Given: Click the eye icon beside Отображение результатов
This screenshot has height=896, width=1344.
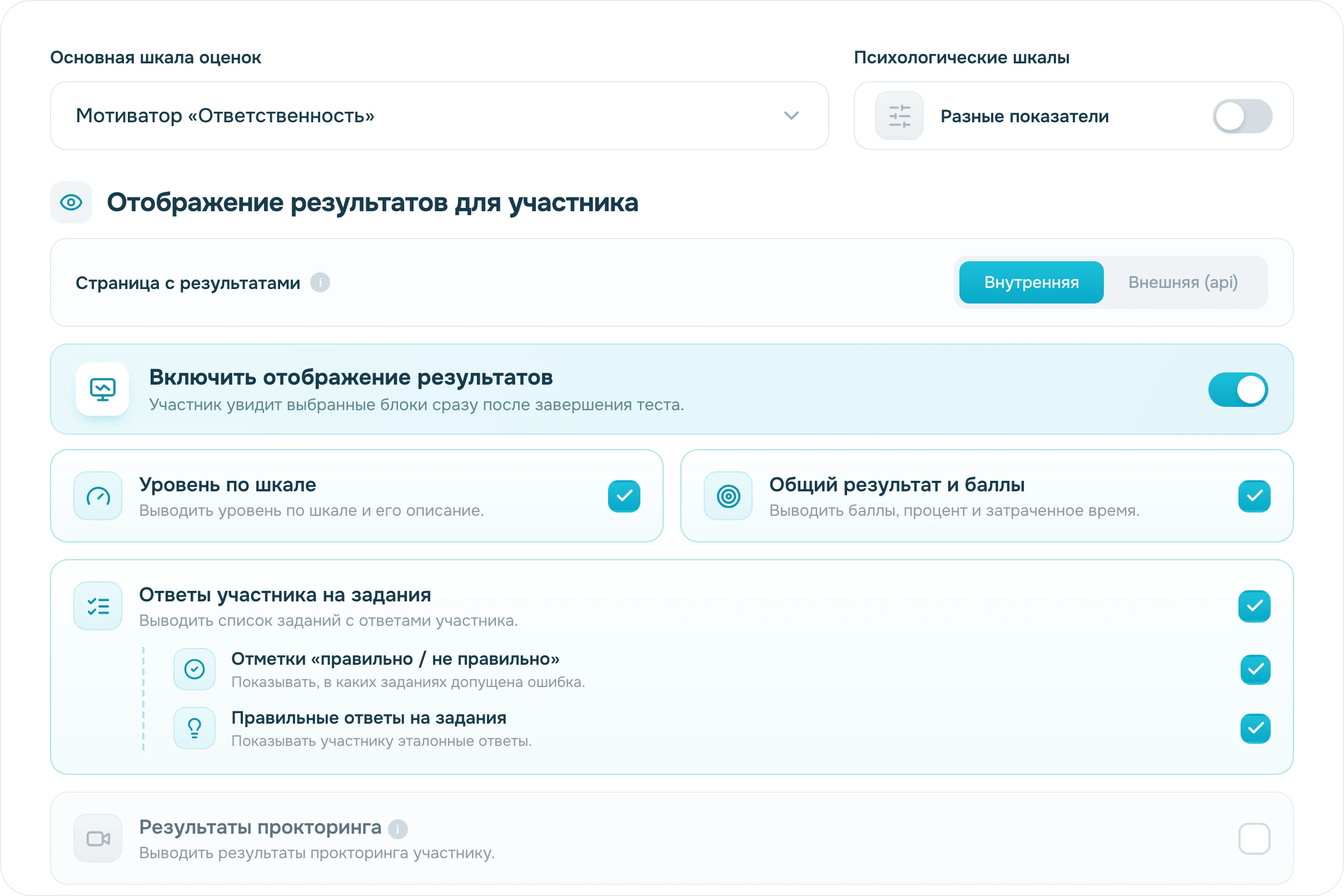Looking at the screenshot, I should tap(72, 202).
